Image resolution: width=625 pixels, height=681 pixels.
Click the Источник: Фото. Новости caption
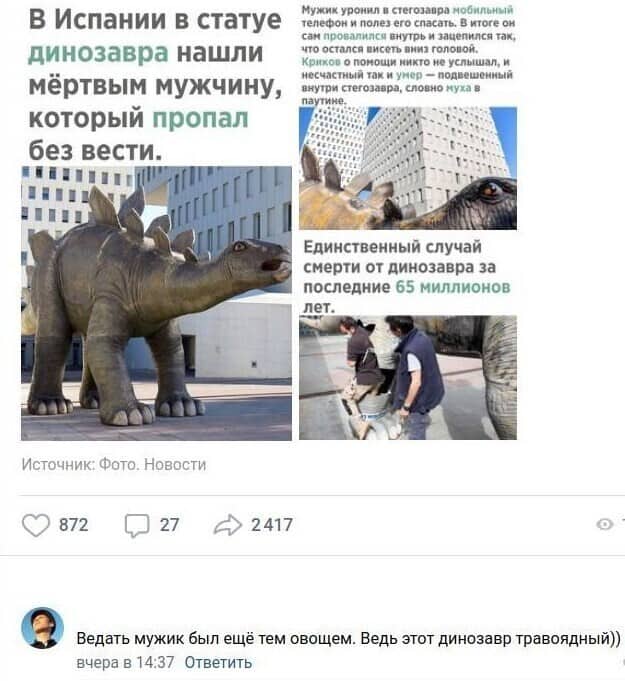(114, 464)
